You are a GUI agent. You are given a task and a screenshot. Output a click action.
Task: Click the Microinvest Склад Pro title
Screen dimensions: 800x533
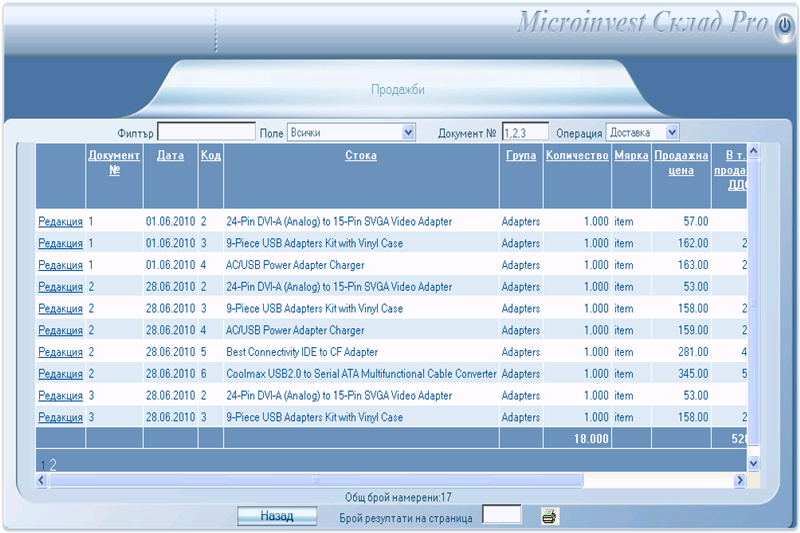click(x=643, y=22)
